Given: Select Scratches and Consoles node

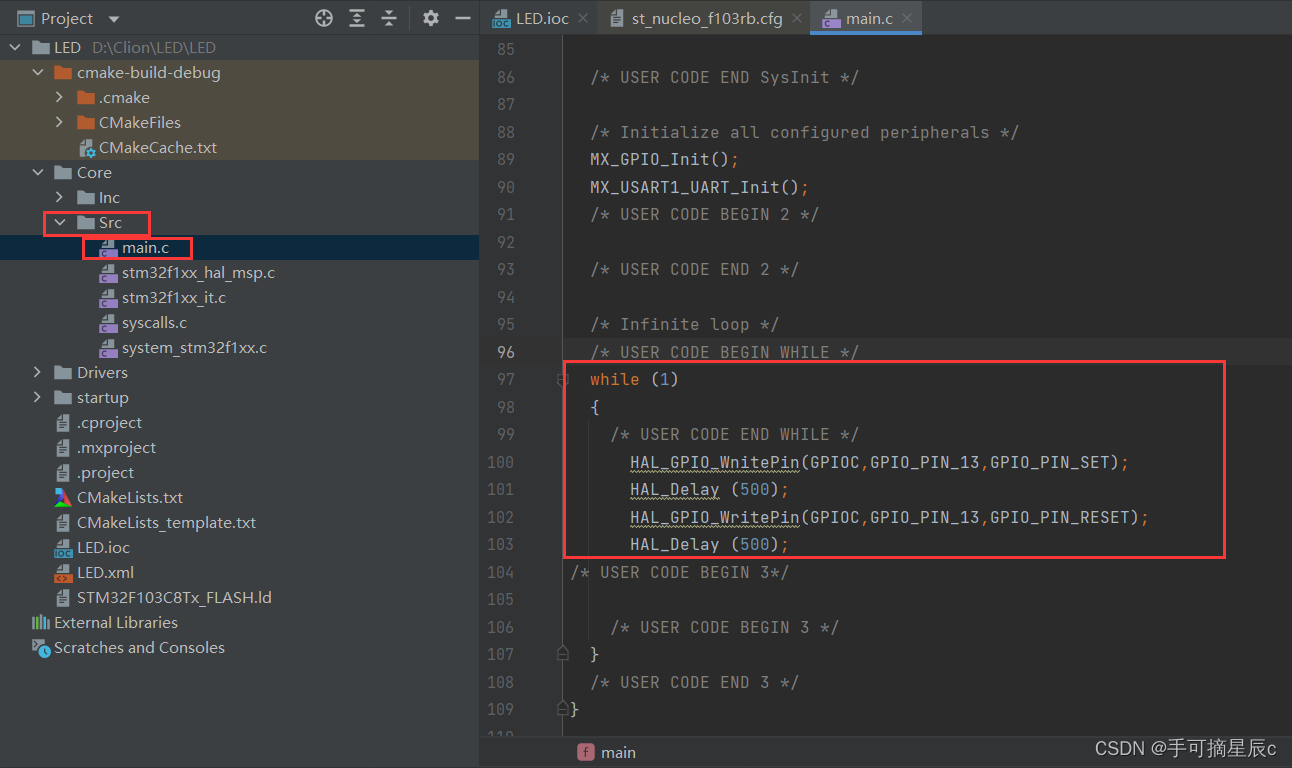Looking at the screenshot, I should (139, 647).
